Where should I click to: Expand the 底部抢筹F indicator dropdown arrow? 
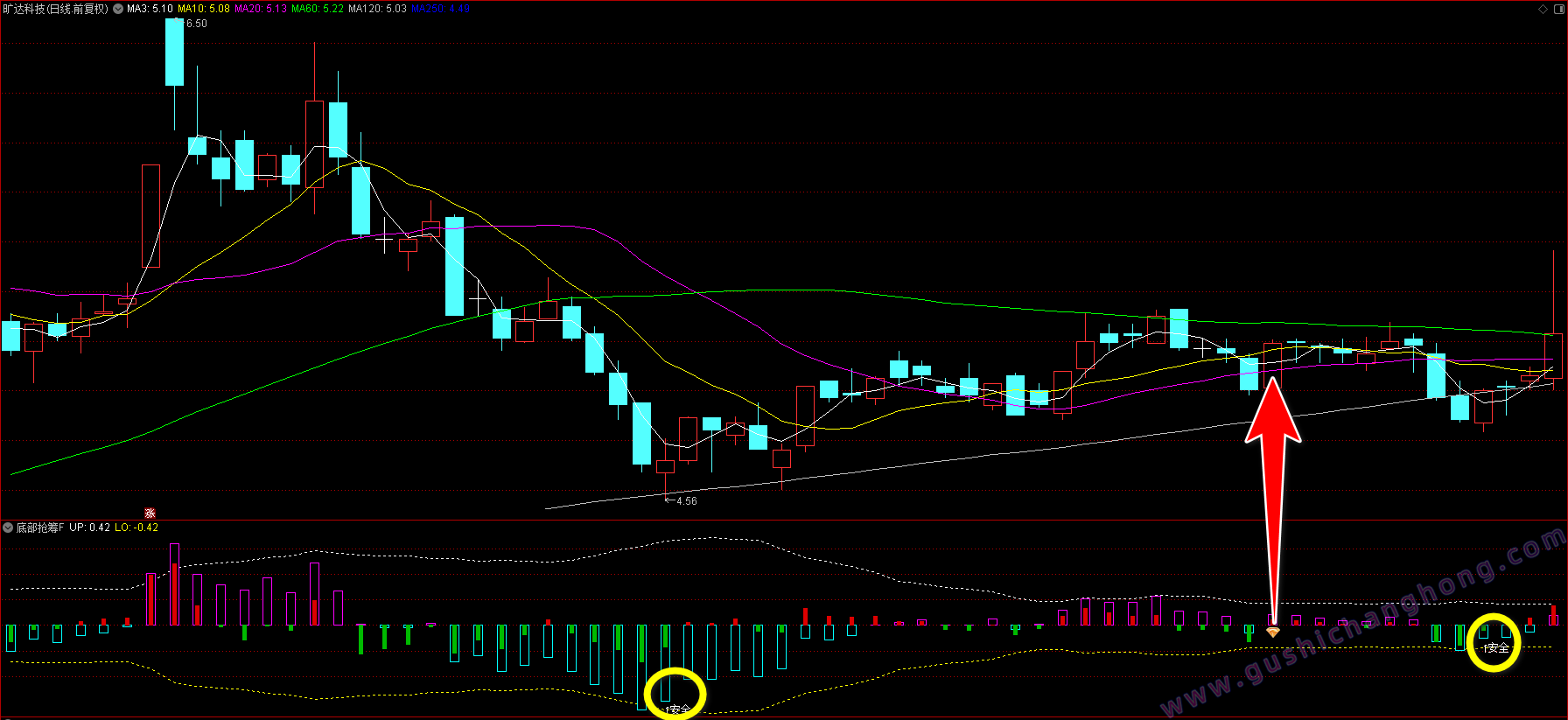click(x=8, y=528)
